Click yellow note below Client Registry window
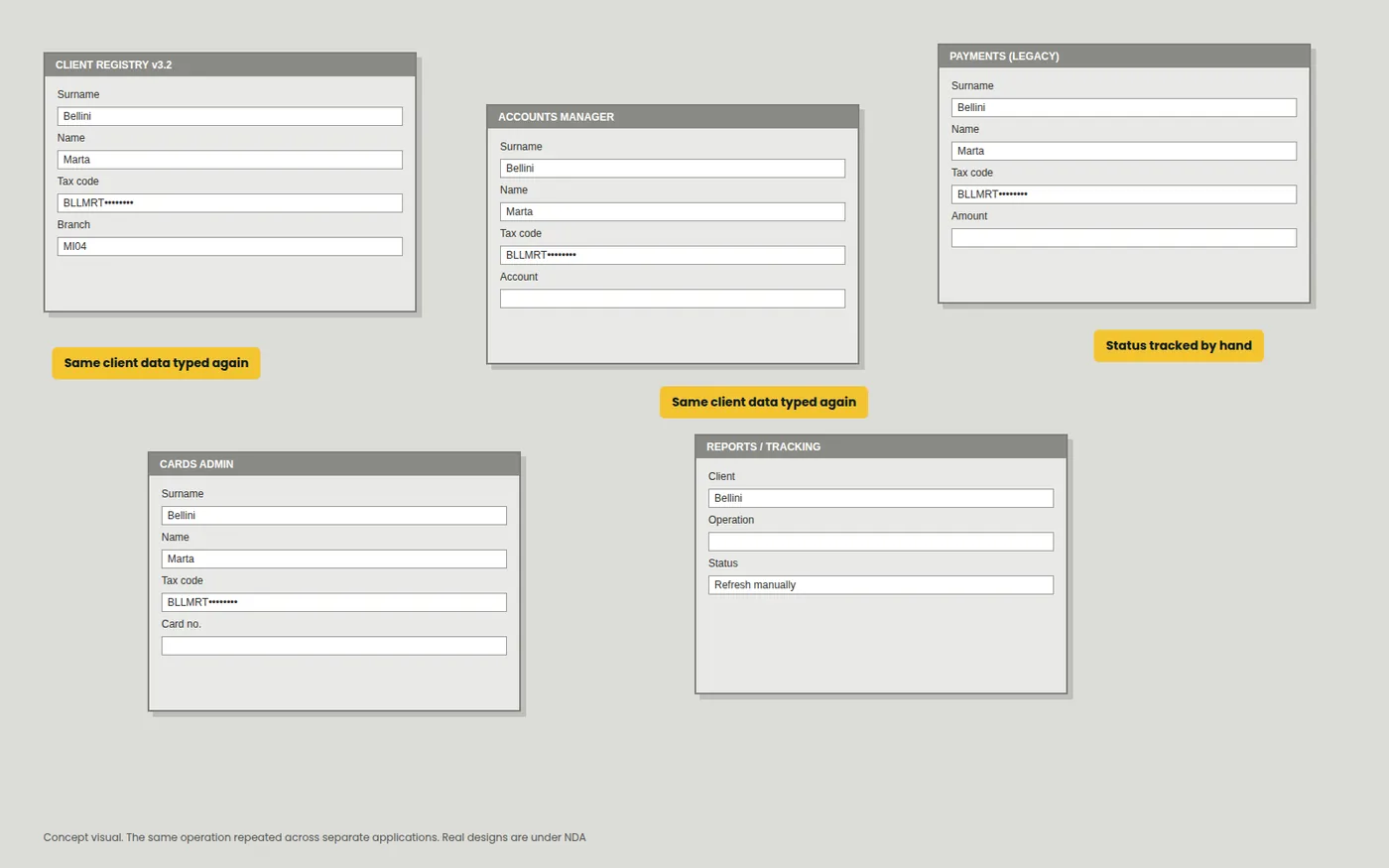The image size is (1389, 868). click(157, 364)
